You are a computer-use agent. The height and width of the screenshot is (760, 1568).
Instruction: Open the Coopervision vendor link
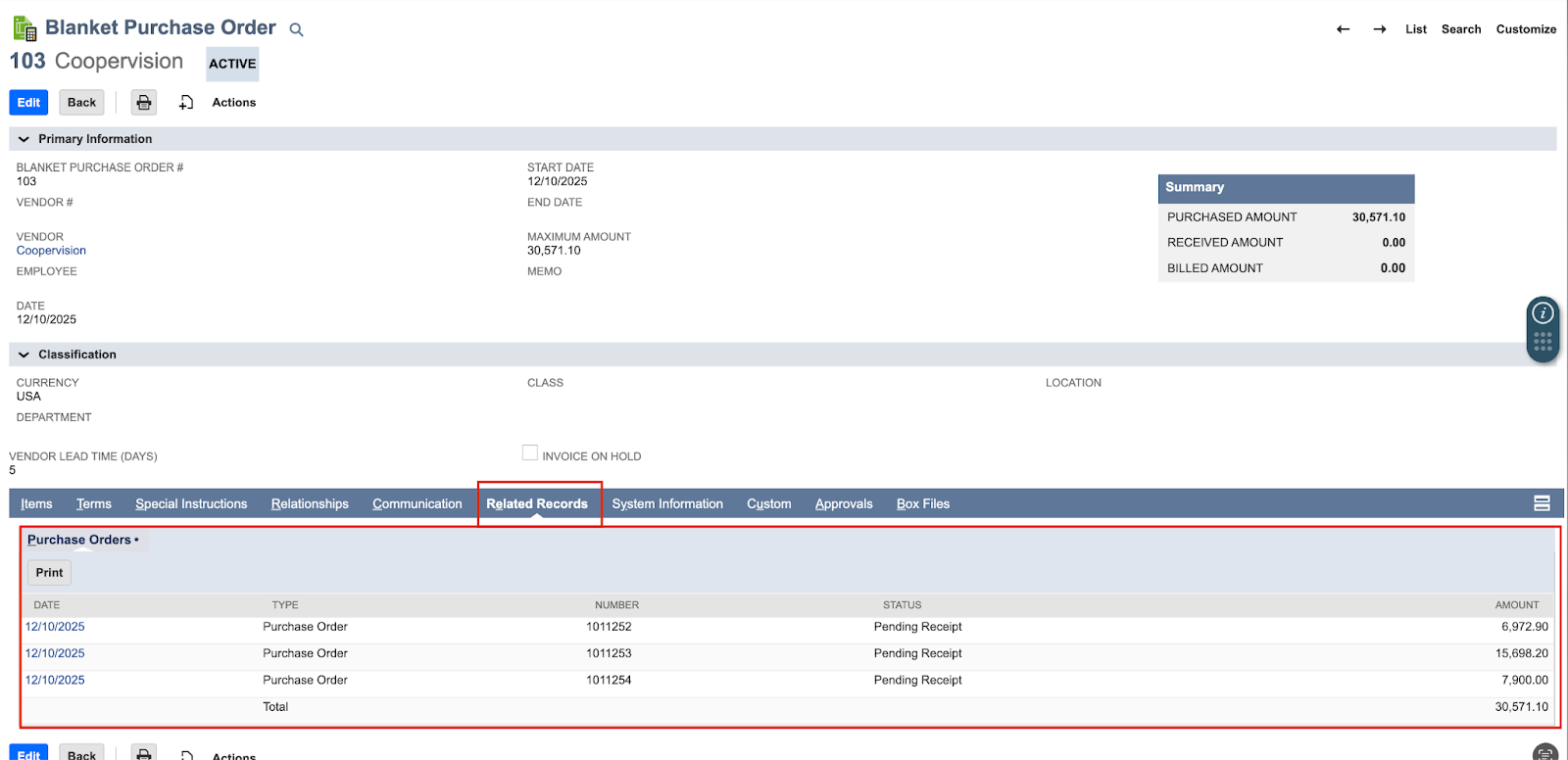51,251
